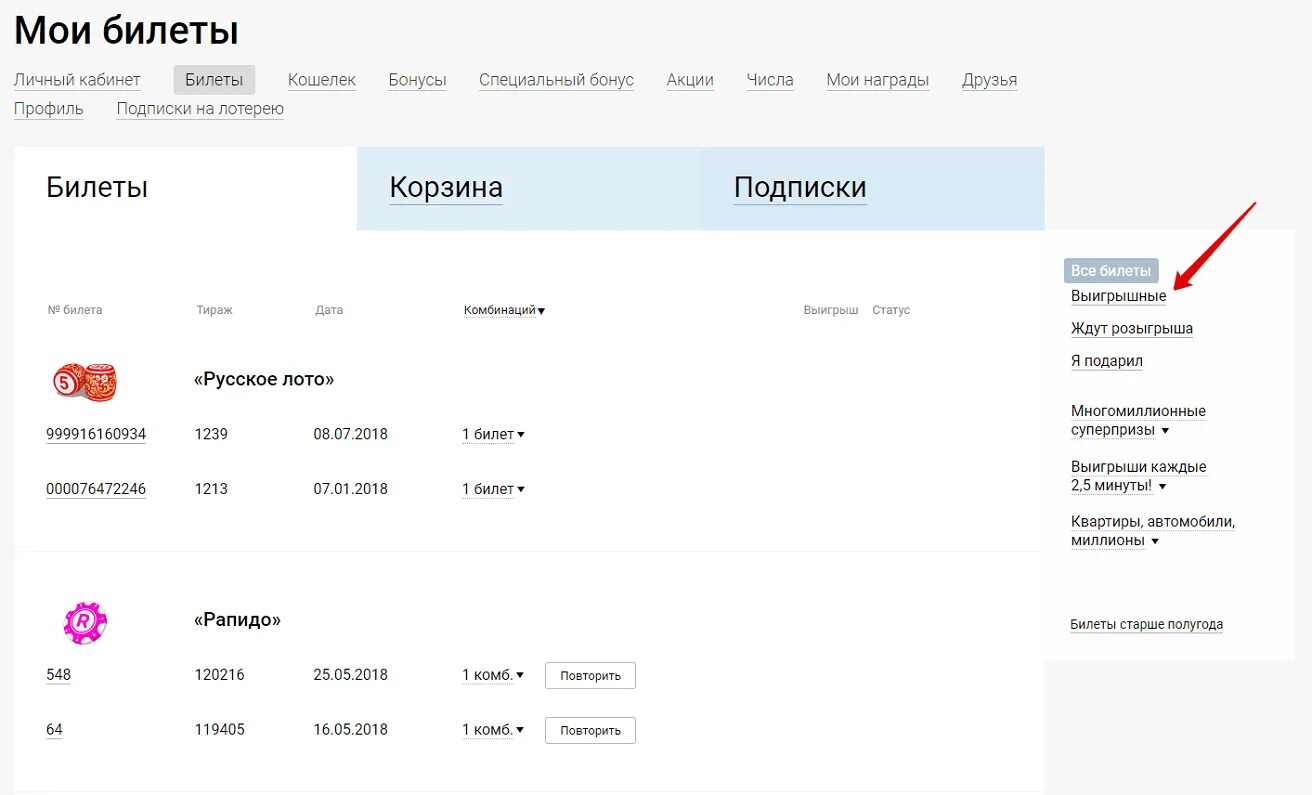Image resolution: width=1312 pixels, height=795 pixels.
Task: Switch to the Корзина tab
Action: point(528,188)
